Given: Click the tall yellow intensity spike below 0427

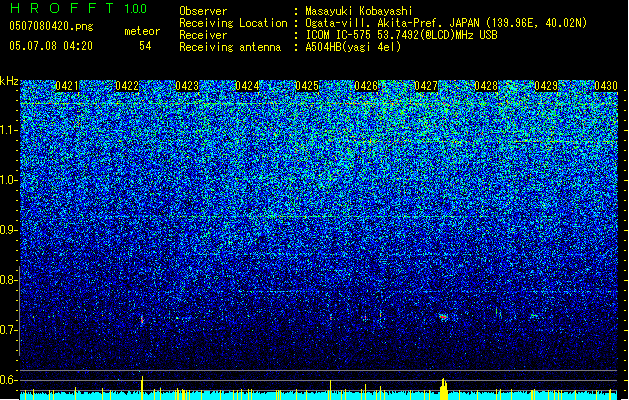Looking at the screenshot, I should pyautogui.click(x=444, y=388).
